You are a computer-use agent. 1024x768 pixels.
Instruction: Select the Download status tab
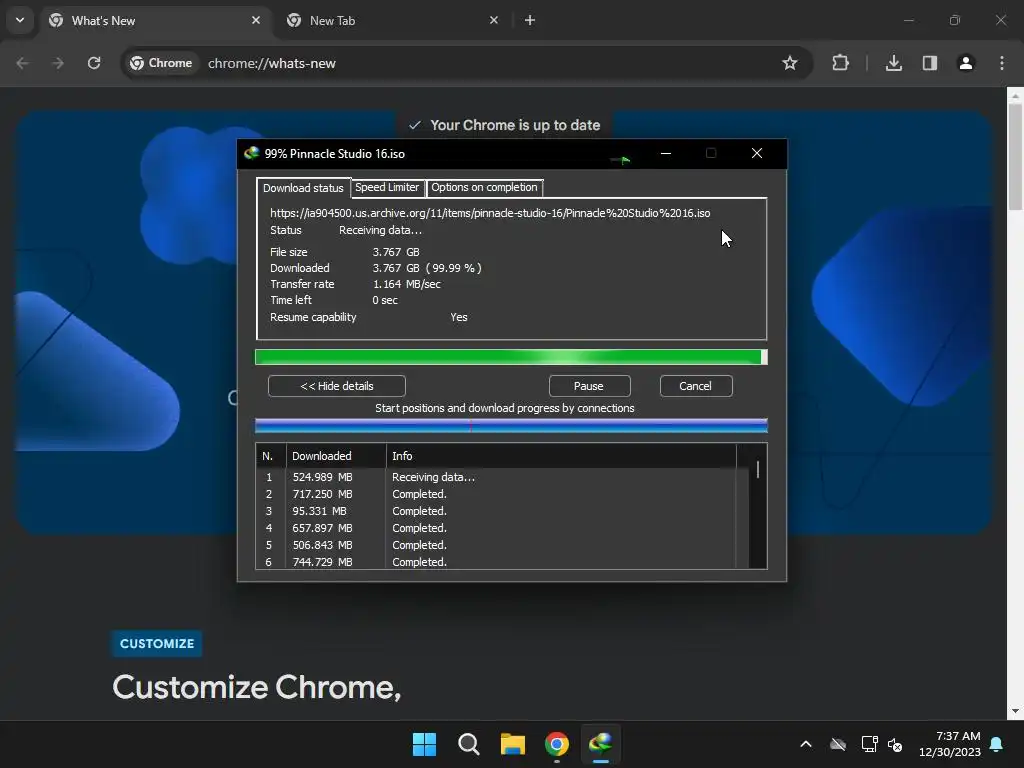point(303,188)
